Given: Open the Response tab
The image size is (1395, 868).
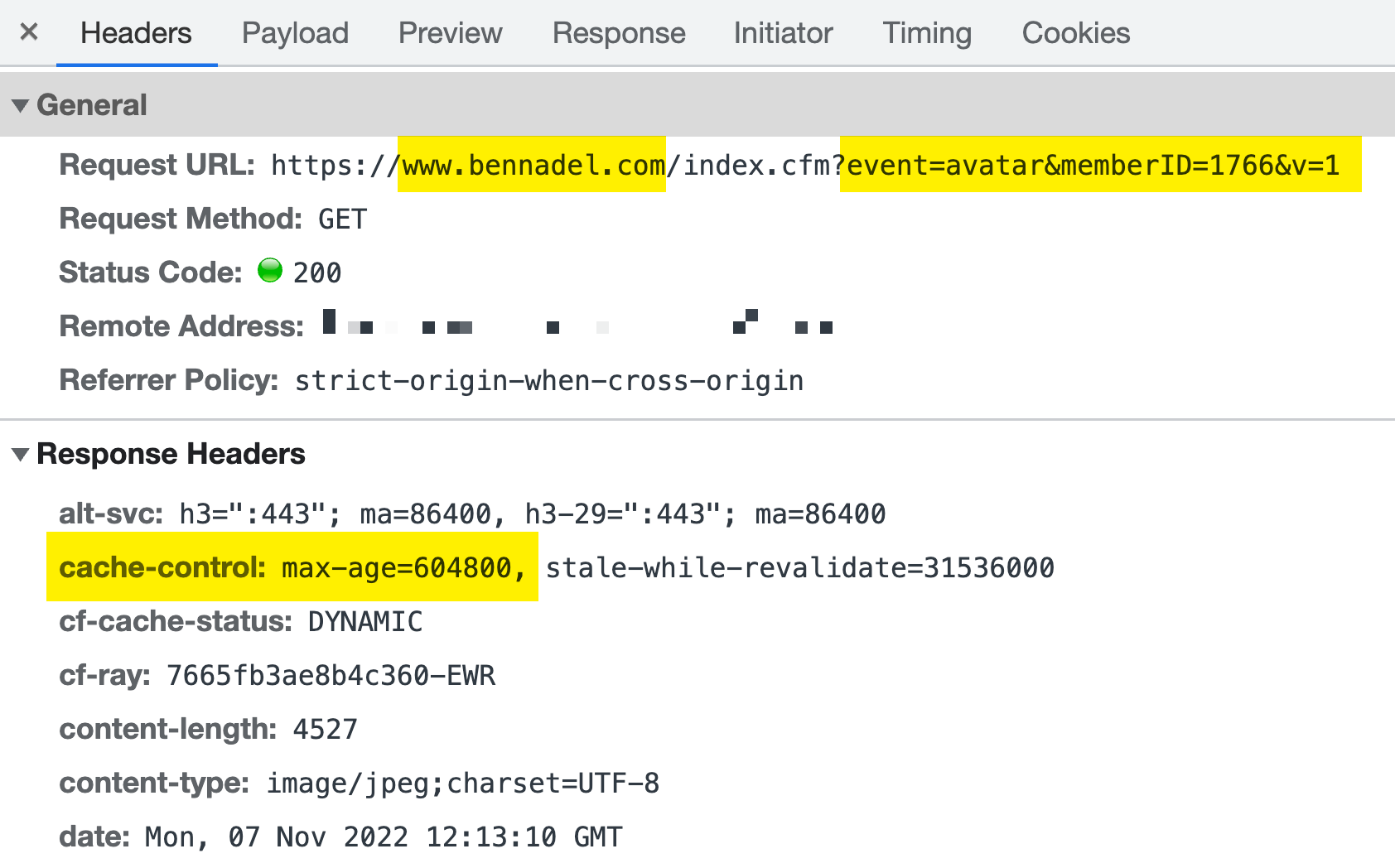Looking at the screenshot, I should click(619, 33).
